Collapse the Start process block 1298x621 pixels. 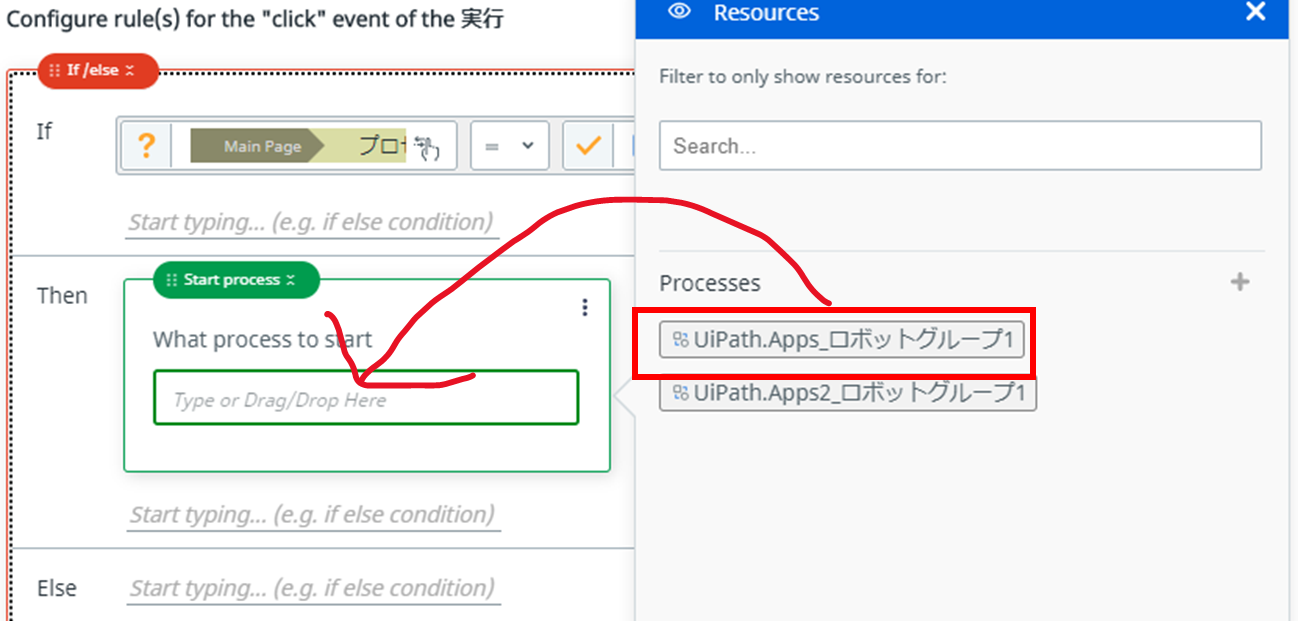(291, 280)
